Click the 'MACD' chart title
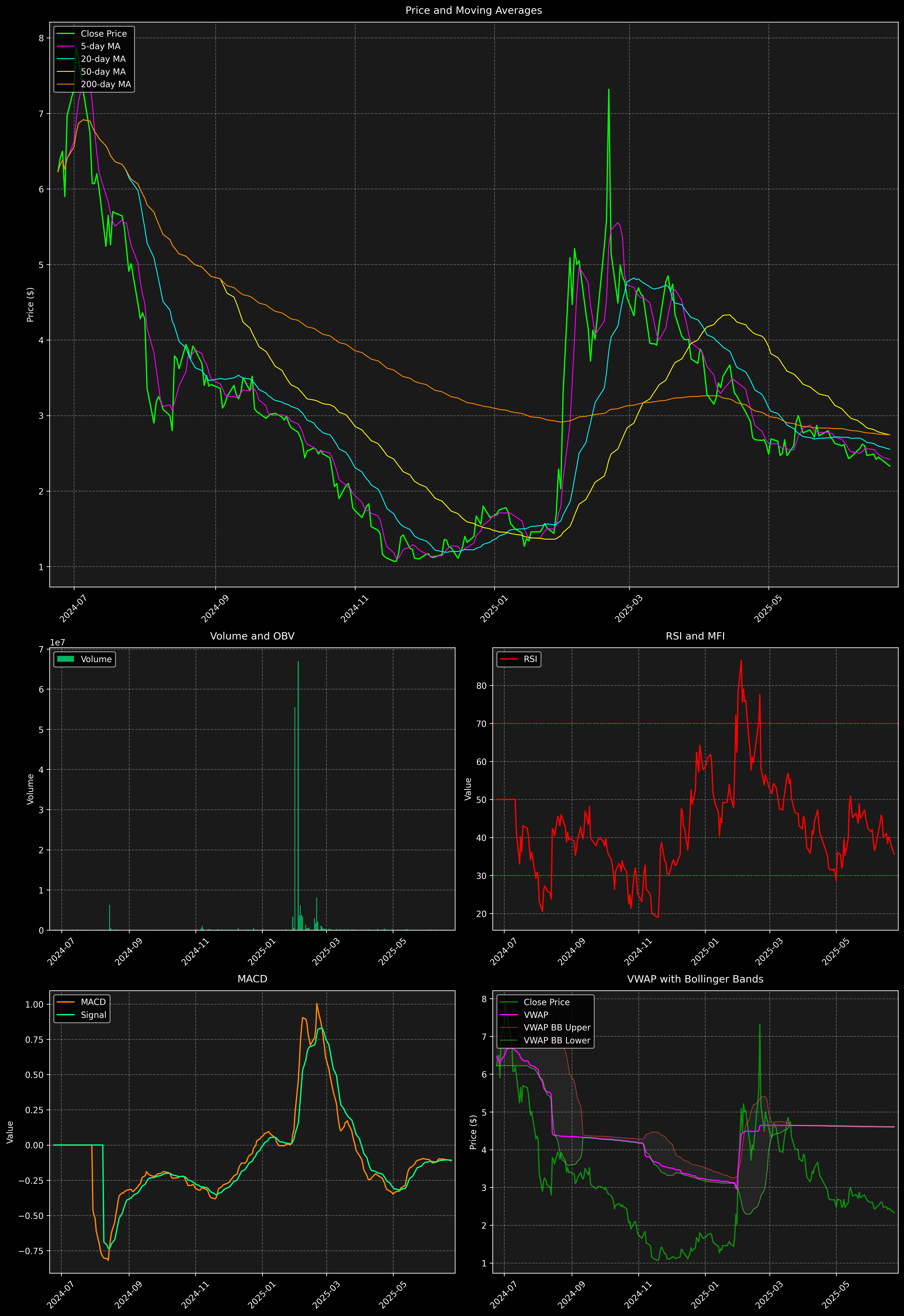The width and height of the screenshot is (904, 1316). pos(252,979)
